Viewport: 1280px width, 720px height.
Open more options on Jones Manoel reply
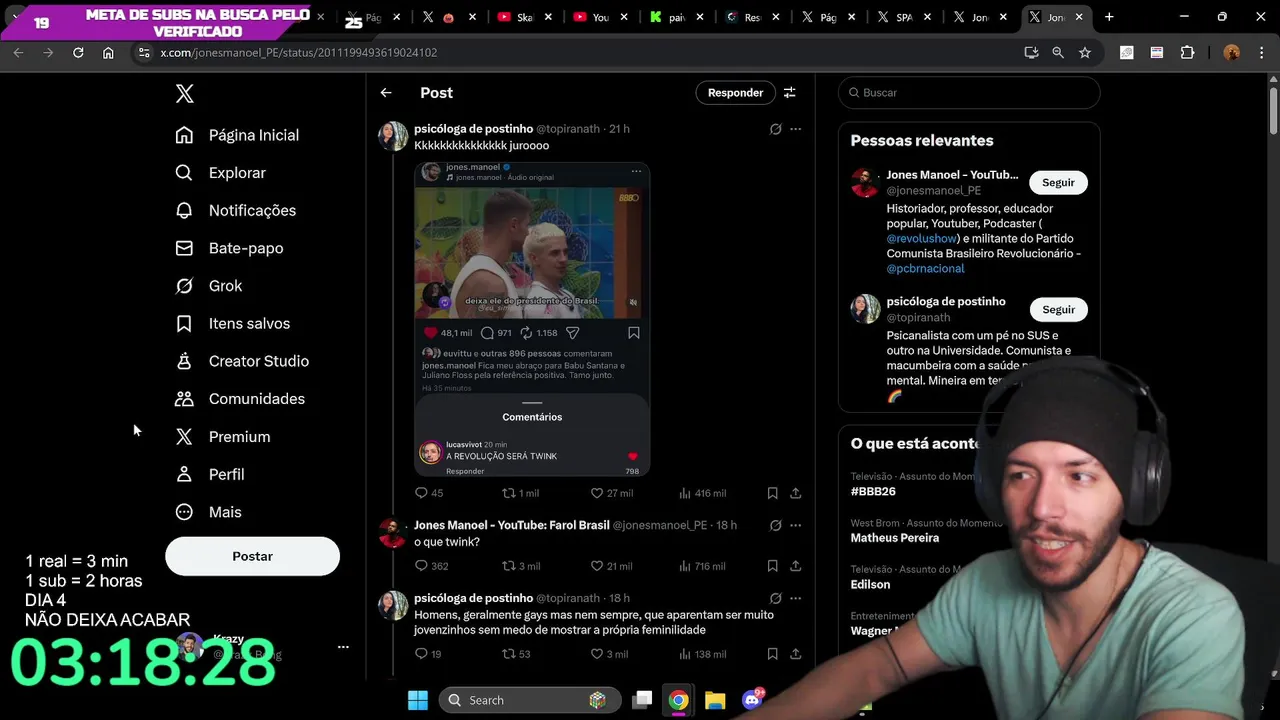(x=795, y=525)
